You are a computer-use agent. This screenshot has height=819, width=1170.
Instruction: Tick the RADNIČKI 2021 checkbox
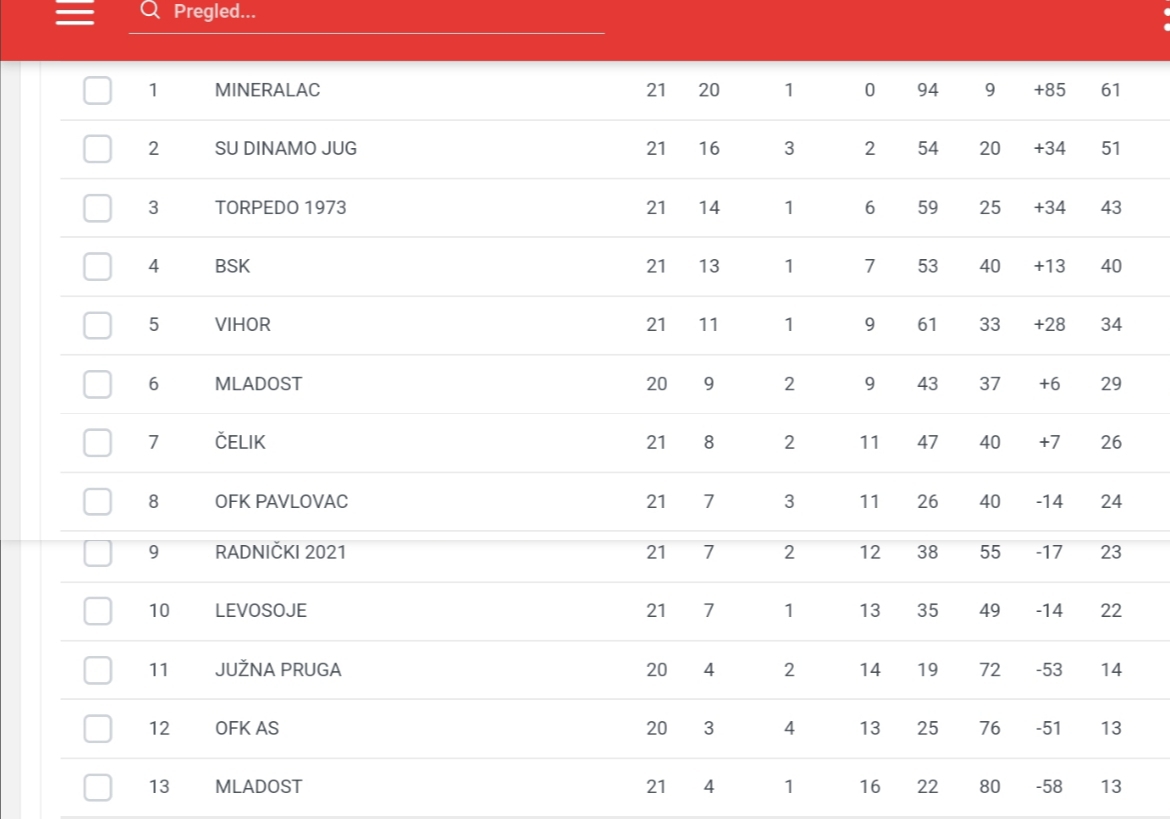coord(98,553)
